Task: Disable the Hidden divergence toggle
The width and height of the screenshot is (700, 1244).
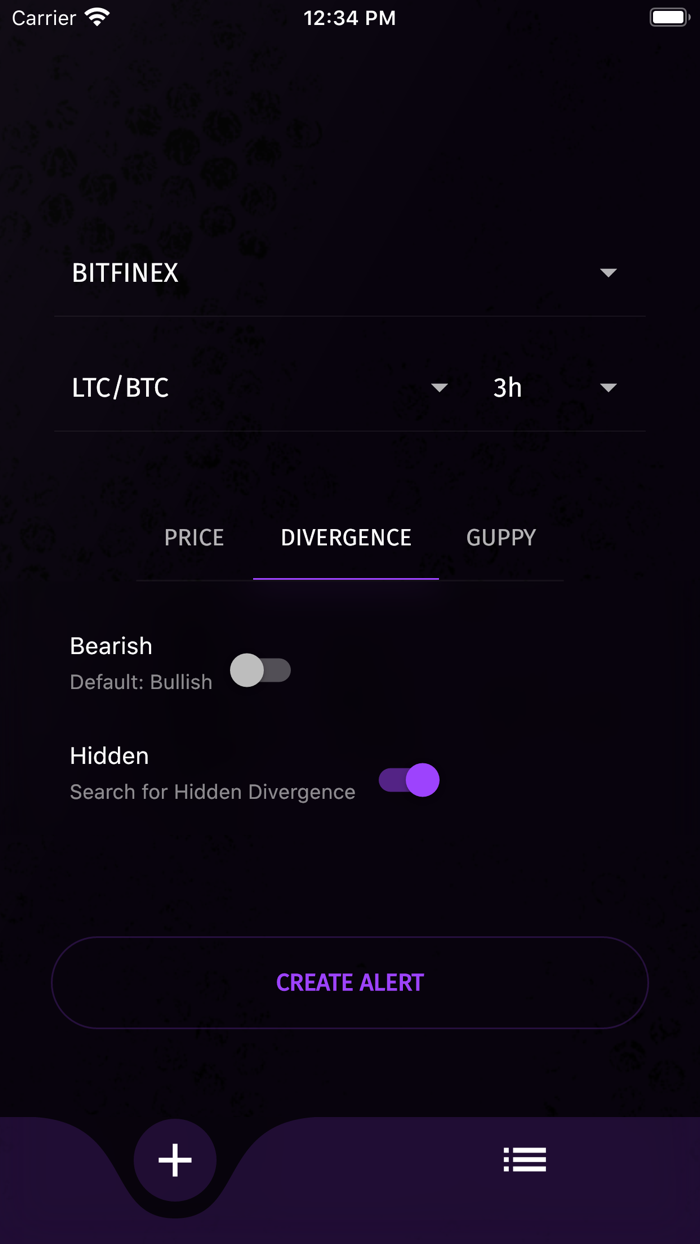Action: point(408,781)
